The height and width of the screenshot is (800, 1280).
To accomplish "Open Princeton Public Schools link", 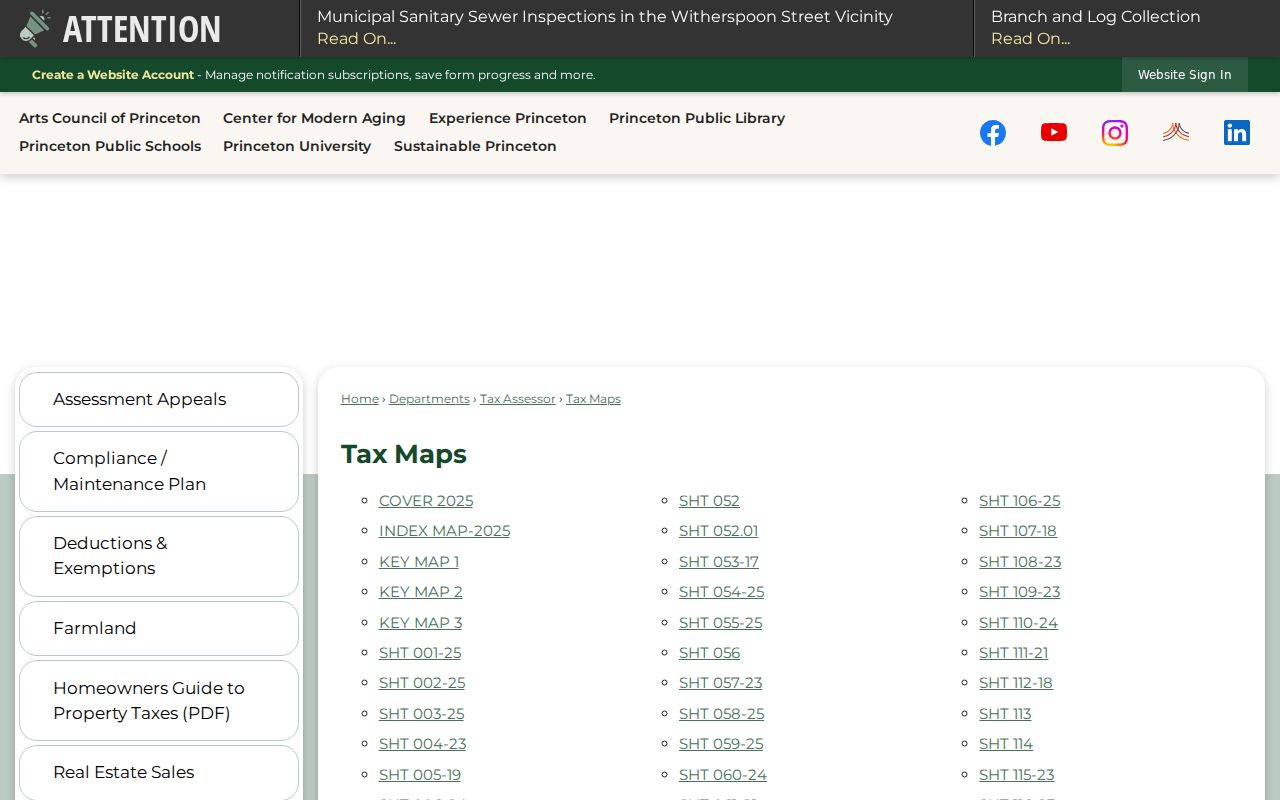I will pos(110,146).
